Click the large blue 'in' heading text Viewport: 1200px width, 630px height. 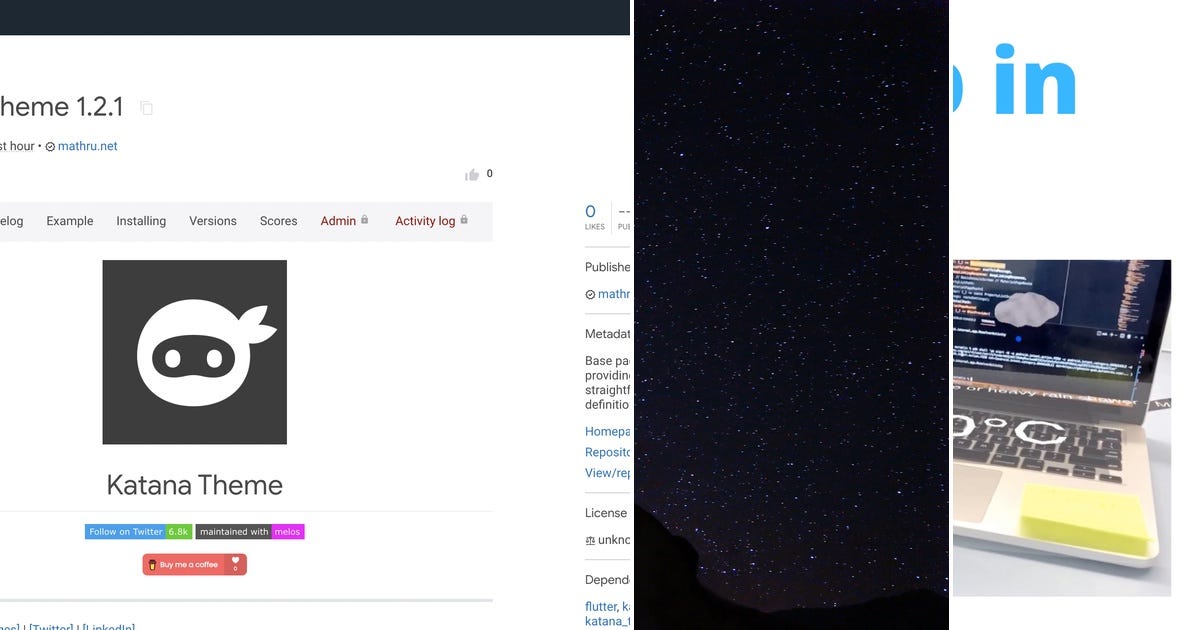point(1035,80)
